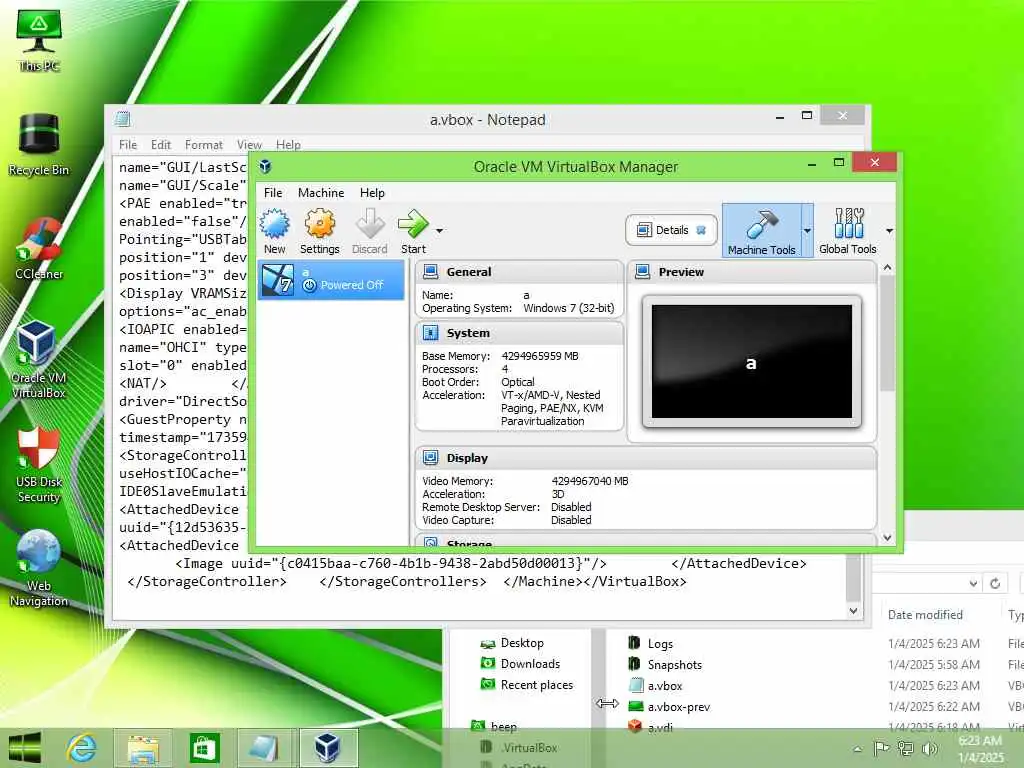The width and height of the screenshot is (1024, 768).
Task: Expand the Start button dropdown arrow
Action: [440, 231]
